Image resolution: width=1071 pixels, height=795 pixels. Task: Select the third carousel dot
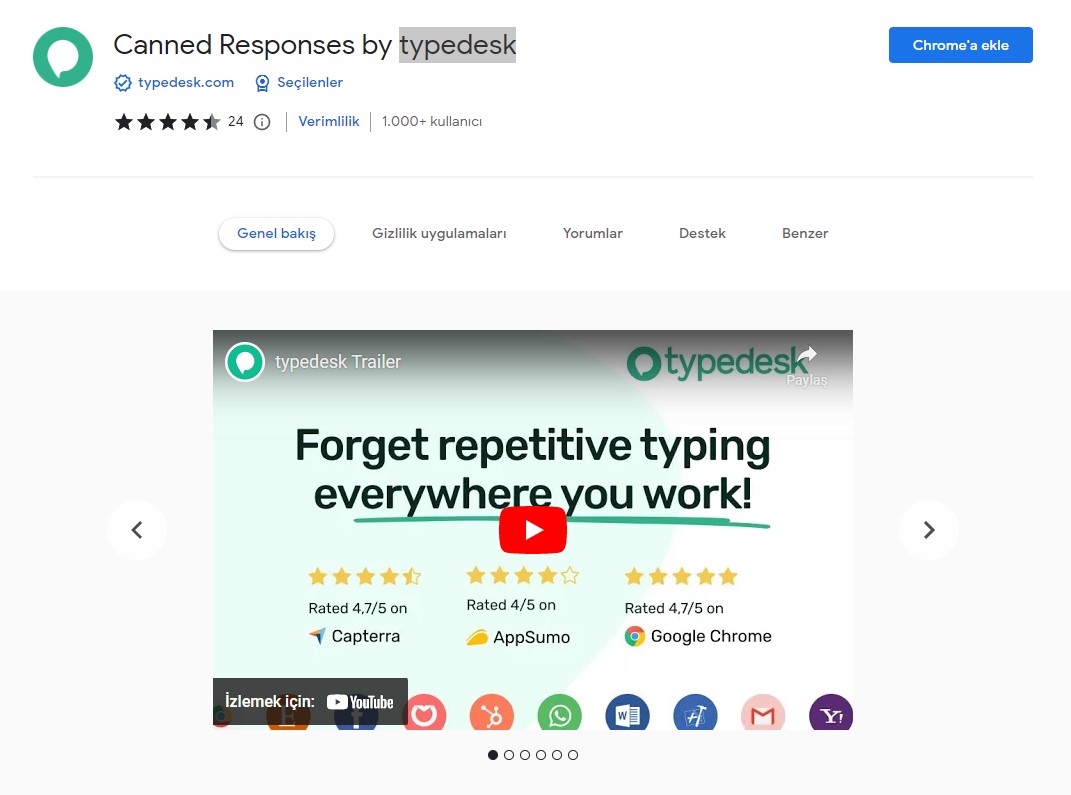click(x=525, y=755)
